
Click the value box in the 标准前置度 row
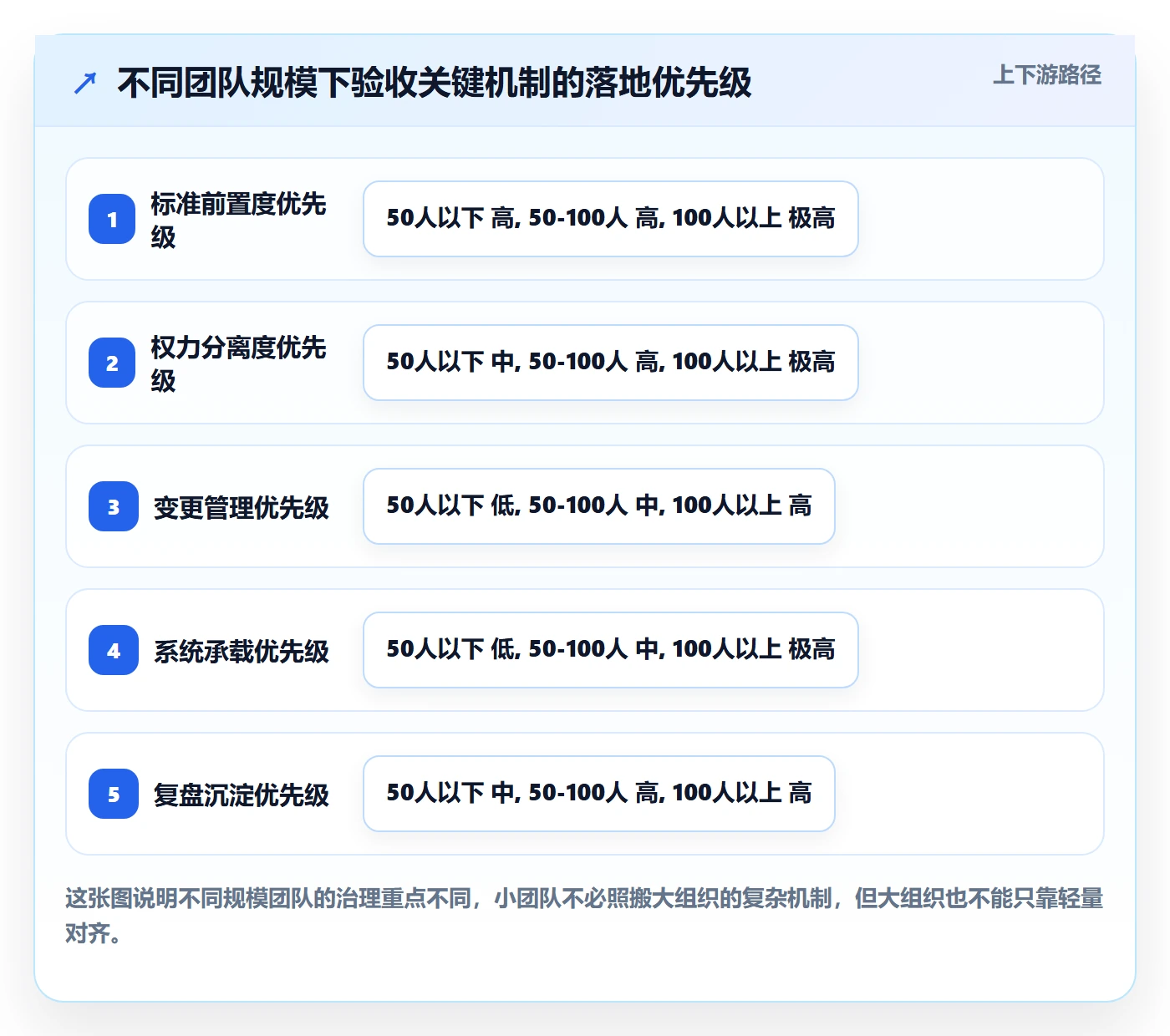pos(611,219)
